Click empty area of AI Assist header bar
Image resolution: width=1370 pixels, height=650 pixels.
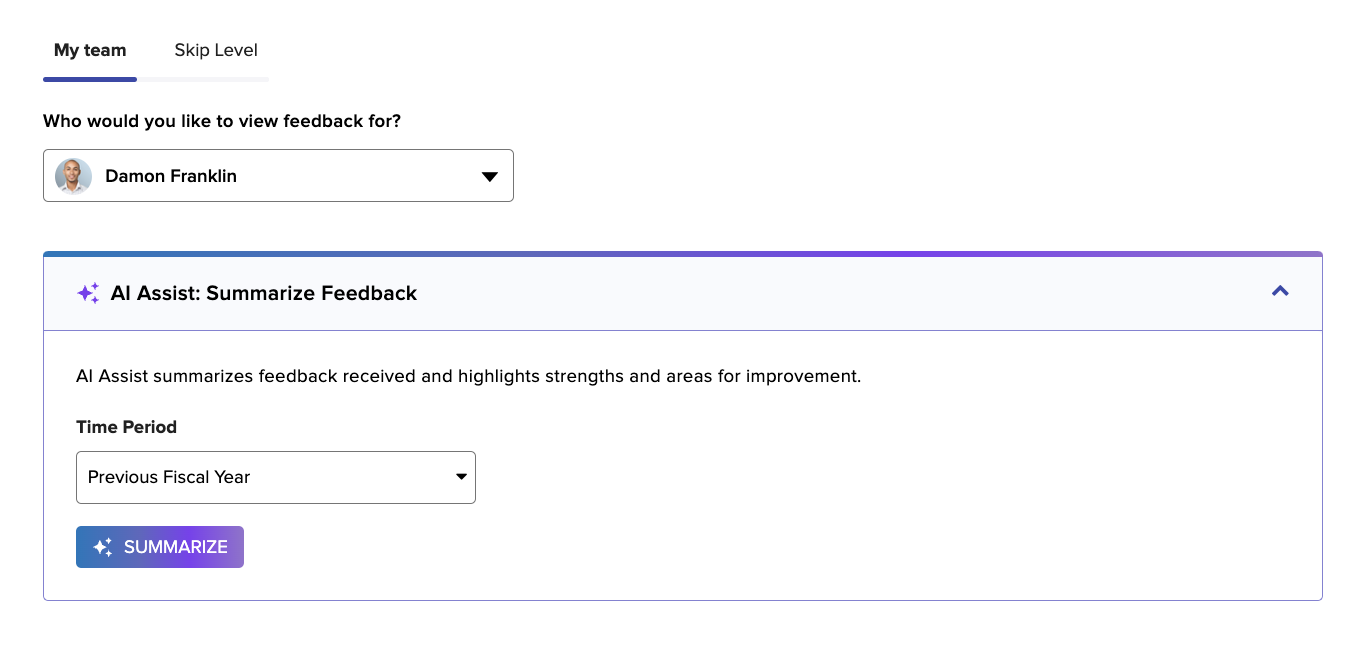pyautogui.click(x=840, y=294)
